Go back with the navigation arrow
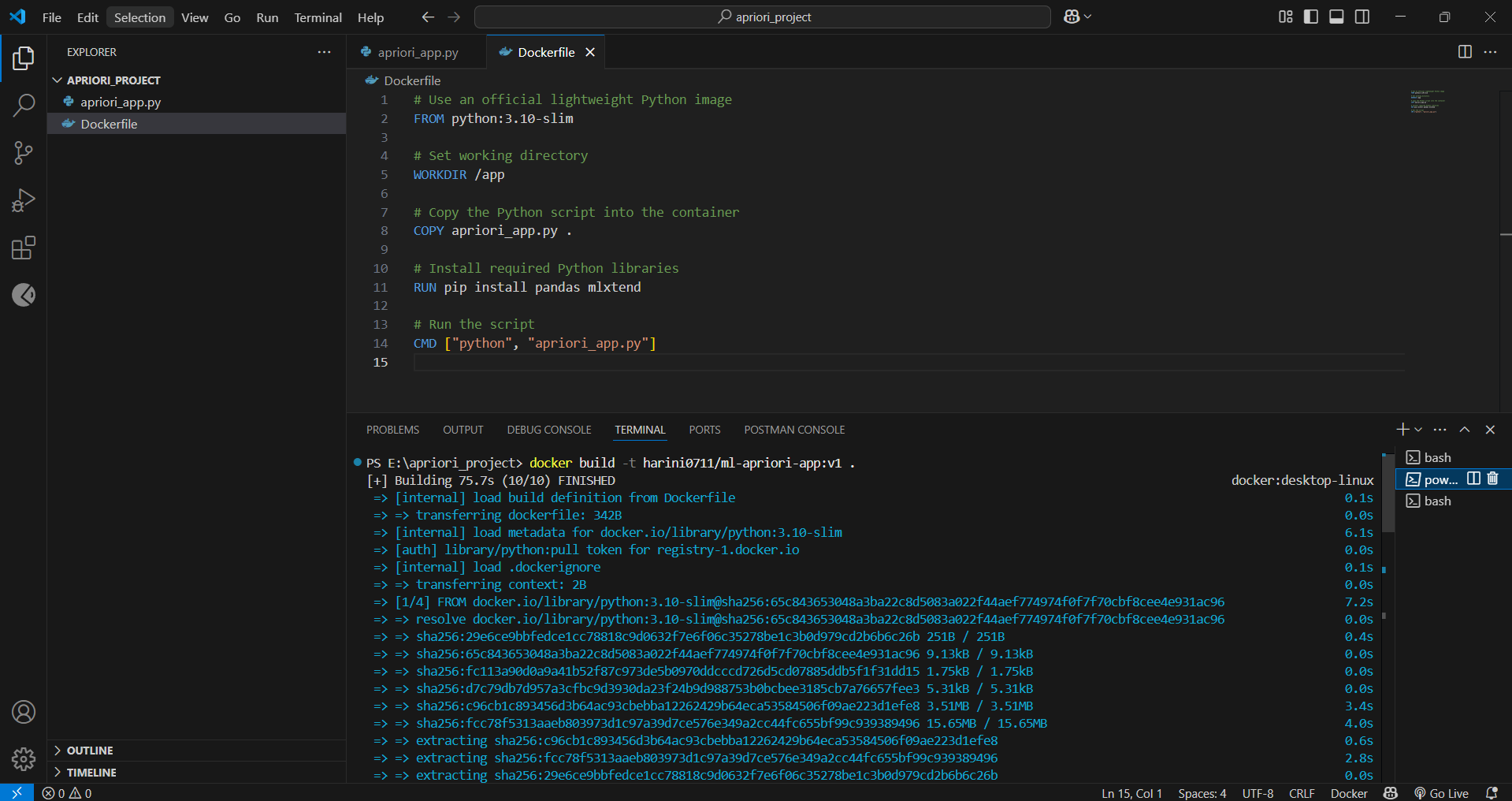 (428, 17)
